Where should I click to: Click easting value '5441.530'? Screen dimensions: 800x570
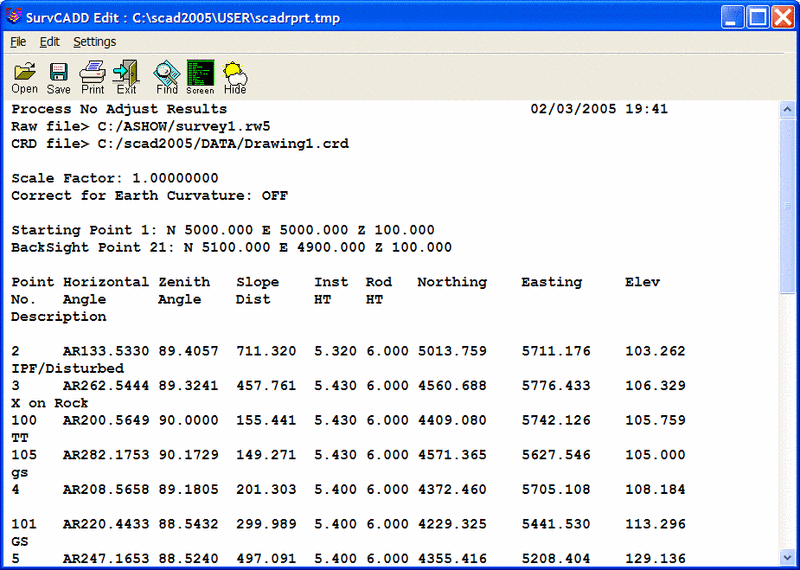556,524
